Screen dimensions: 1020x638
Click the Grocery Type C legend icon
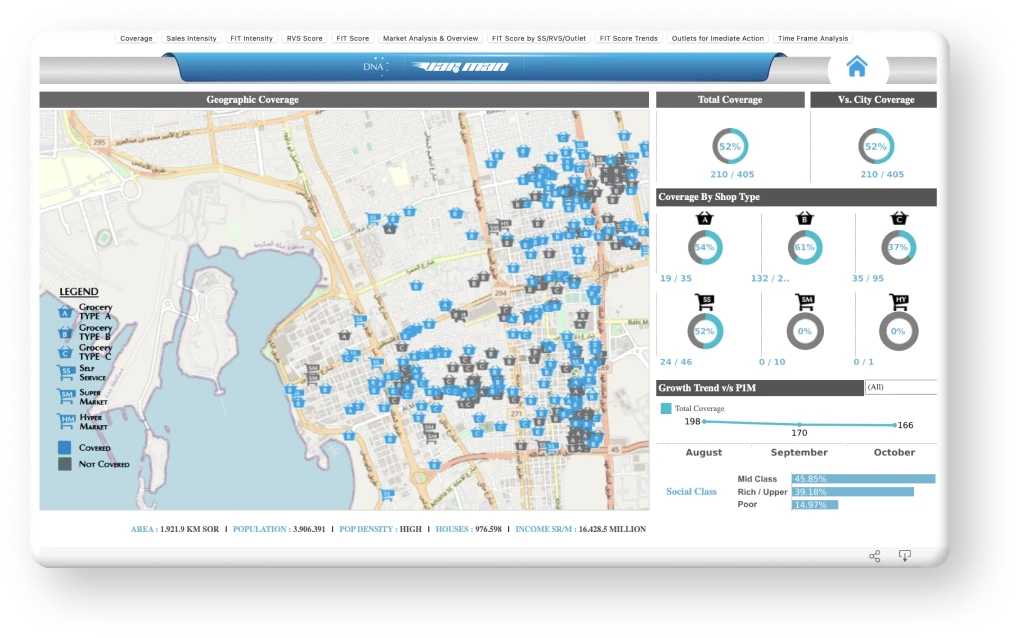(65, 352)
